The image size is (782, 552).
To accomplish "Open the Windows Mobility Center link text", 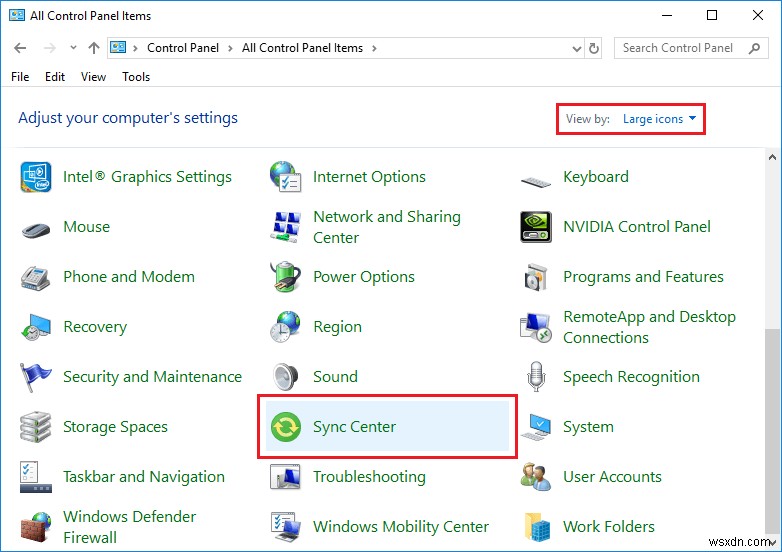I will point(401,527).
